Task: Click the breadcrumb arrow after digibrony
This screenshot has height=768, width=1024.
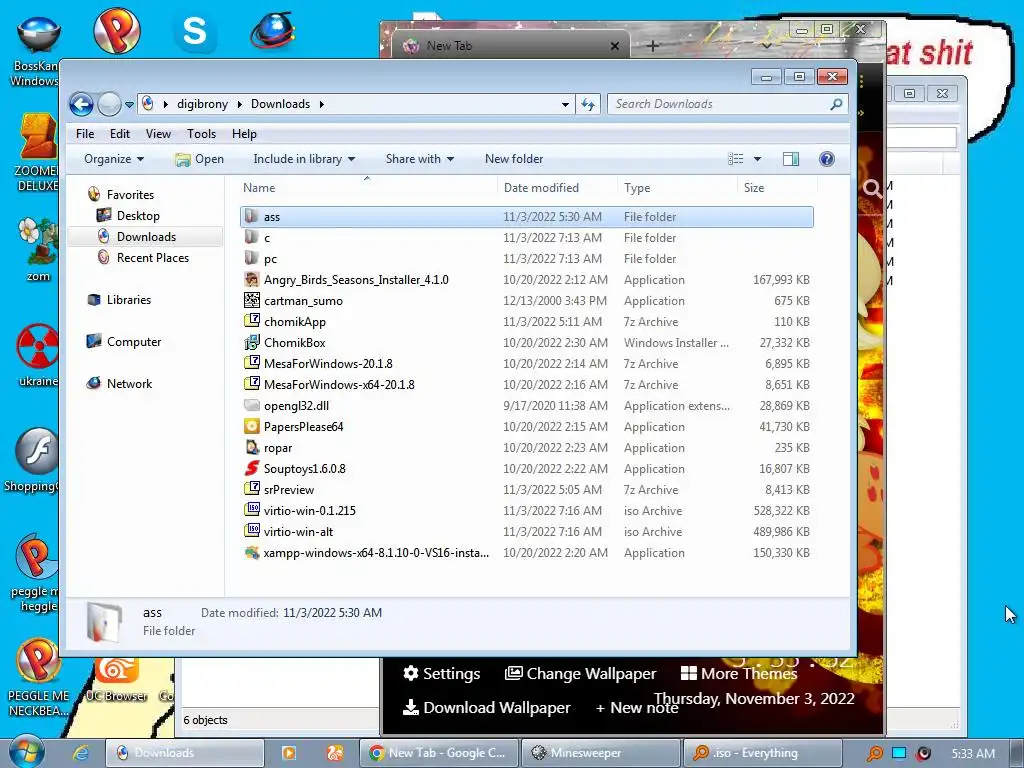Action: pos(239,104)
